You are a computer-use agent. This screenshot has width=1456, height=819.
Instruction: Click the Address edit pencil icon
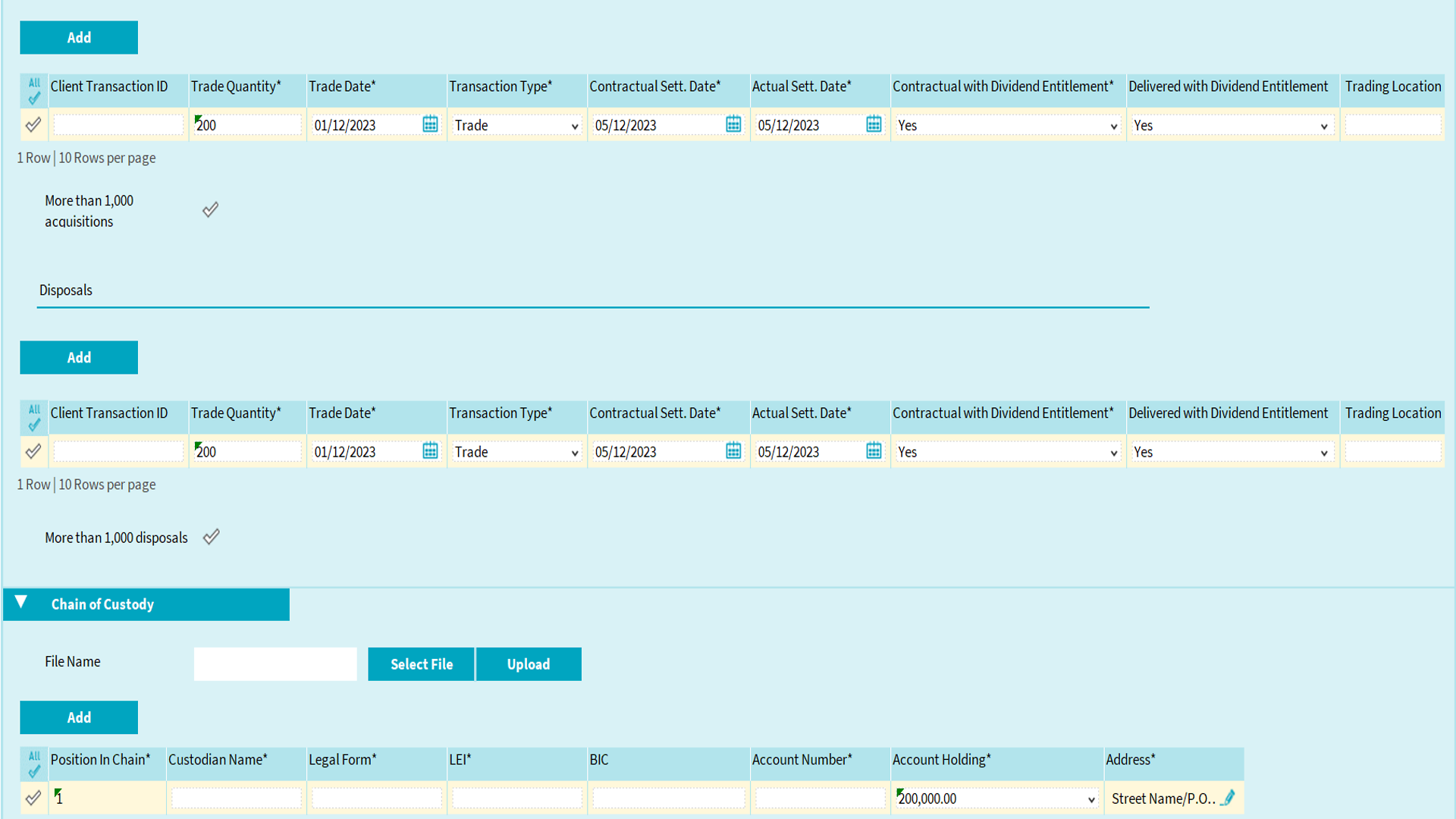[1228, 798]
